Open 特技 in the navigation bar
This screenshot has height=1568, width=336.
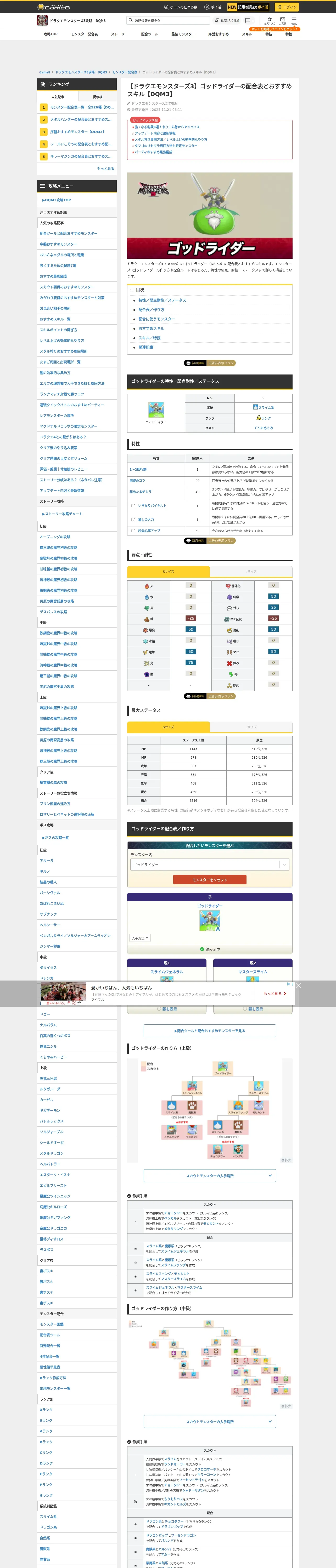click(x=269, y=34)
